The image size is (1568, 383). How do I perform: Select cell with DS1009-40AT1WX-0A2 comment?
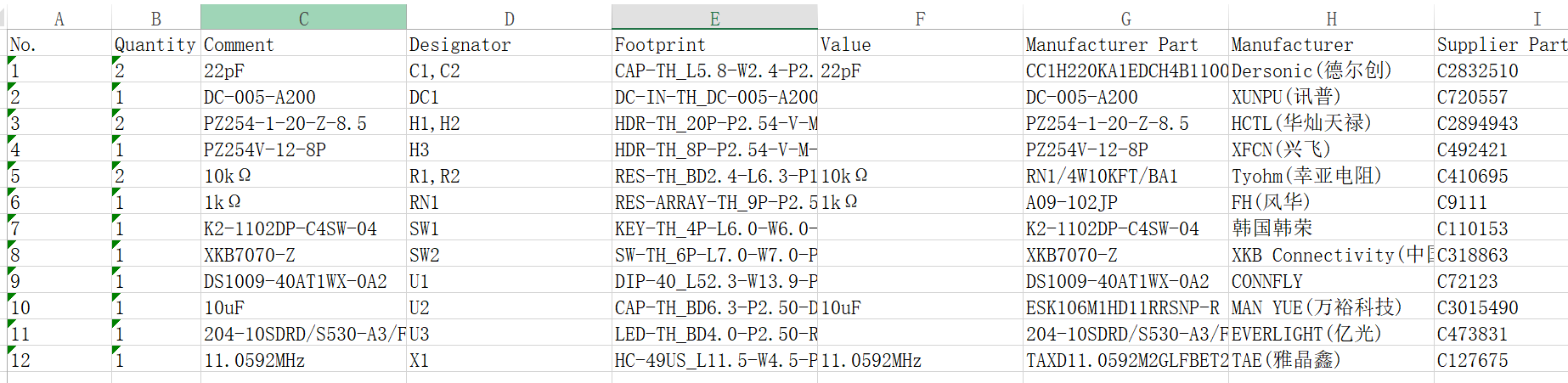pyautogui.click(x=303, y=282)
